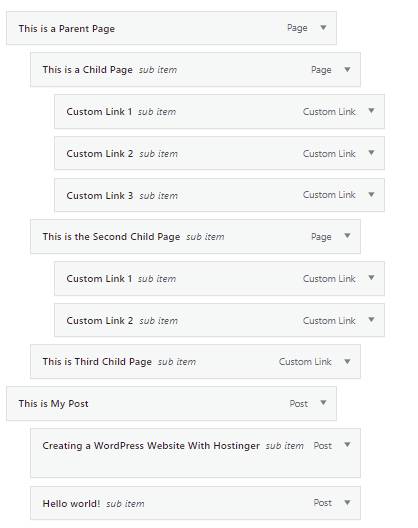Select 'This is the Second Child Page' item
This screenshot has height=528, width=418.
(x=195, y=236)
